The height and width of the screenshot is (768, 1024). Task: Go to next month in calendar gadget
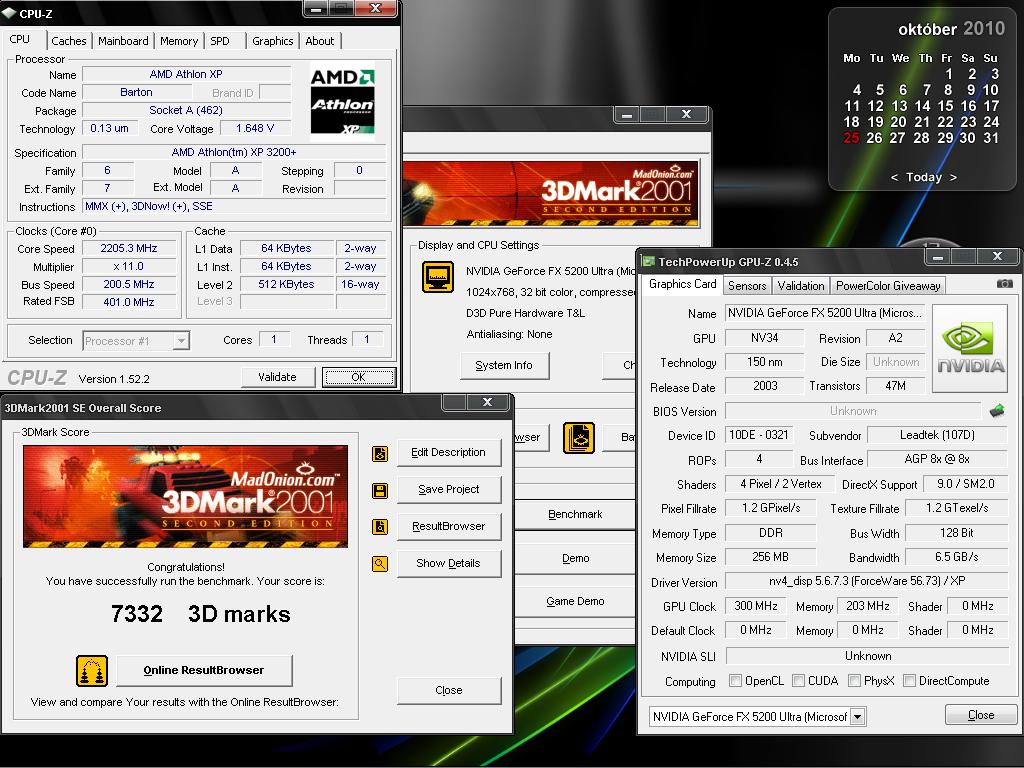953,178
